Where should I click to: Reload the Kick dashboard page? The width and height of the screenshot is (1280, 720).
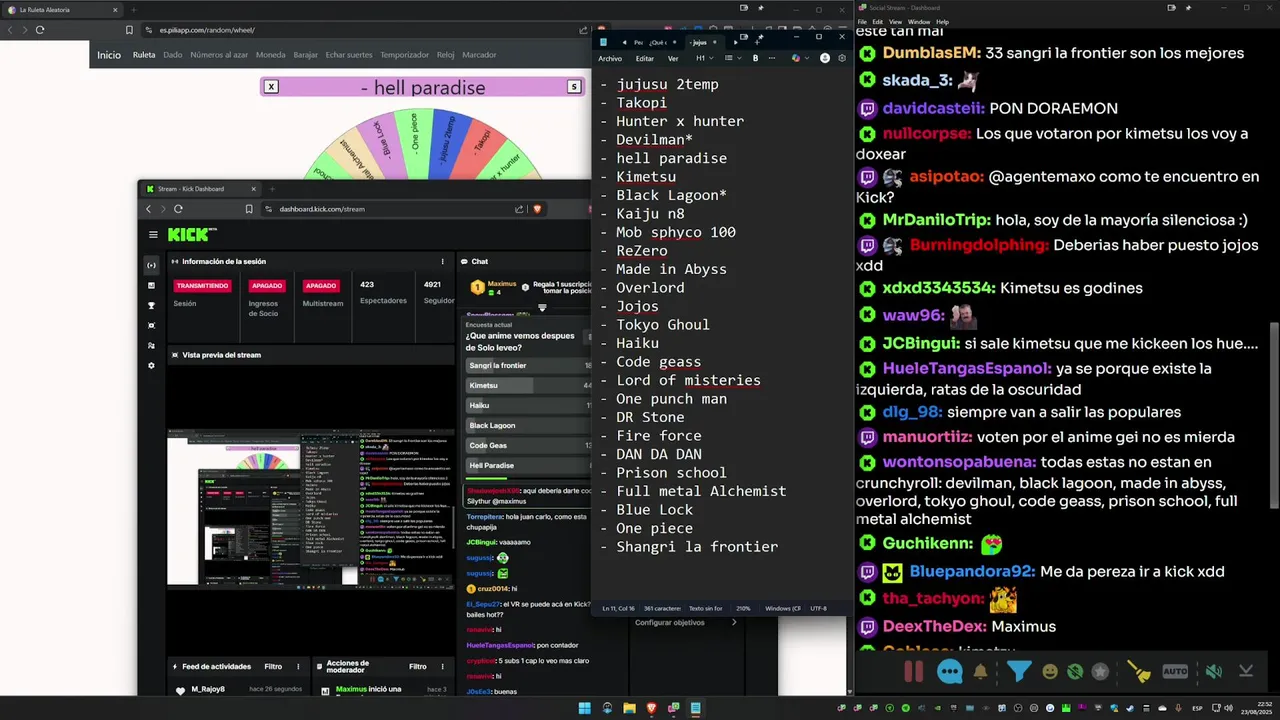coord(178,209)
